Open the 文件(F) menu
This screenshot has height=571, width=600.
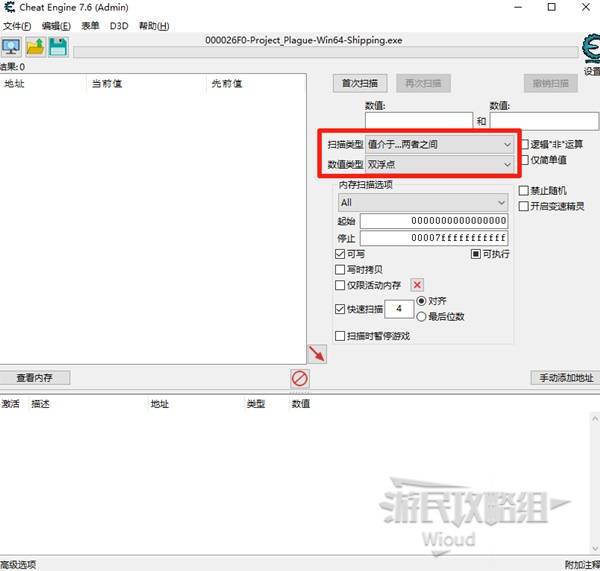tap(17, 25)
